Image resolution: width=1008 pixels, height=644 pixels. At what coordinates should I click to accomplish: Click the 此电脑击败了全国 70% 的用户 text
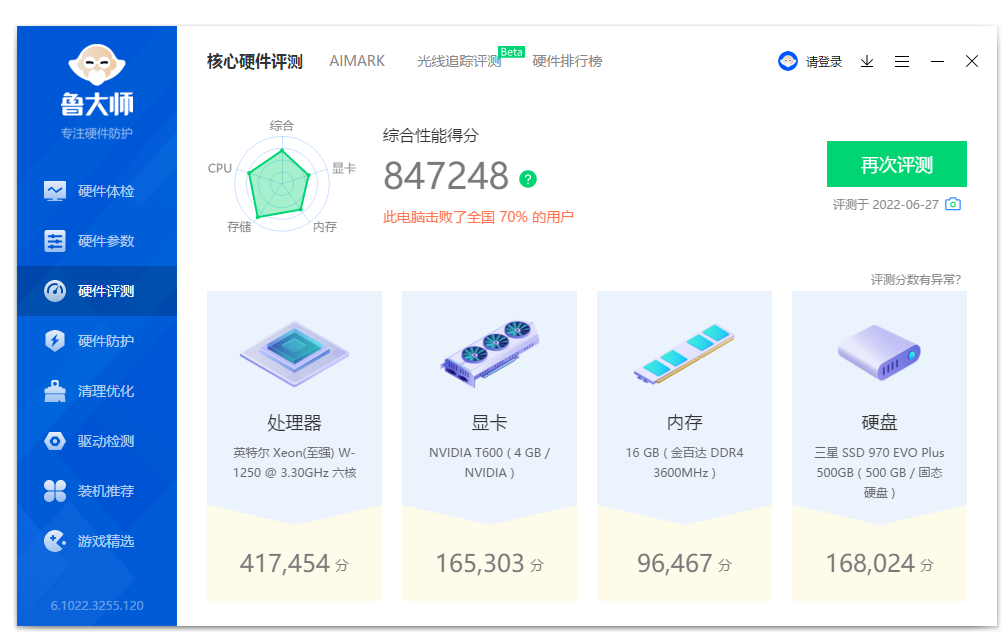pyautogui.click(x=478, y=217)
